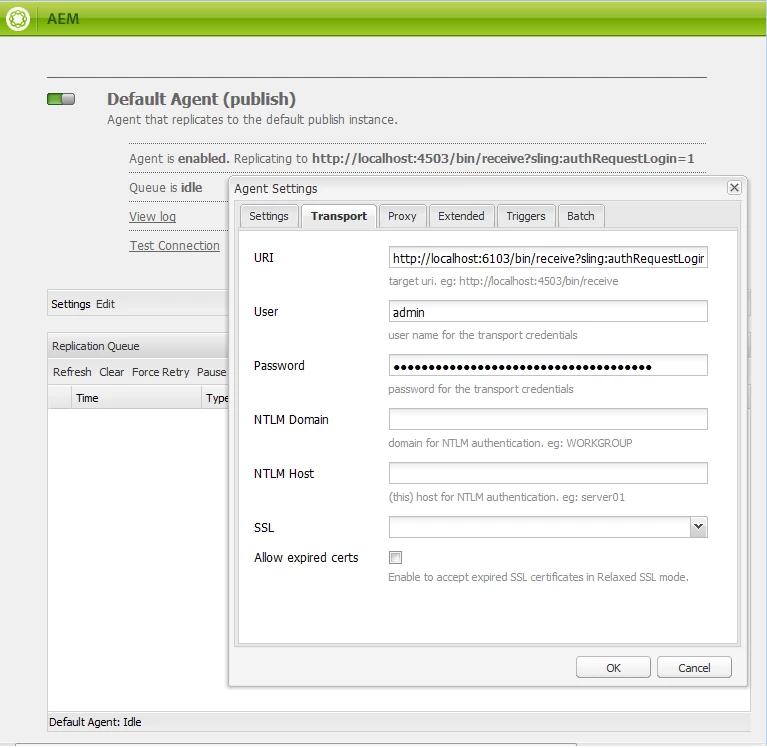Clear the Replication Queue
Screen dimensions: 767x748
click(112, 372)
